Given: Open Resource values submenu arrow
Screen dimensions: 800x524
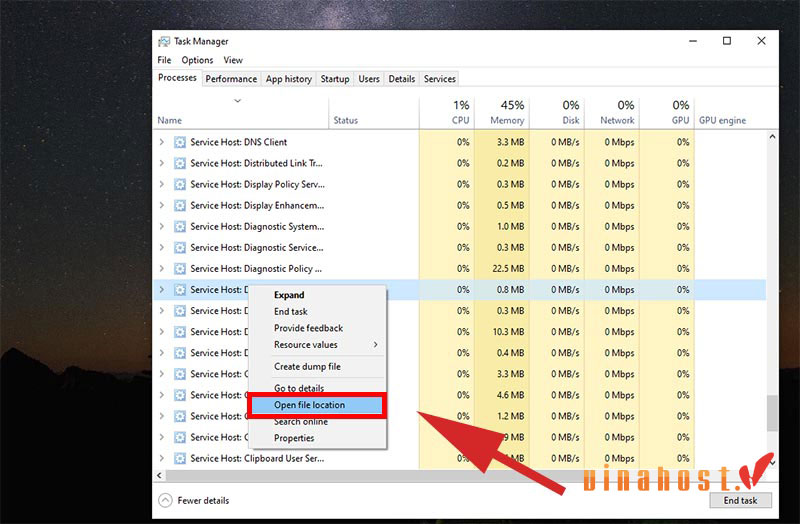Looking at the screenshot, I should [376, 345].
